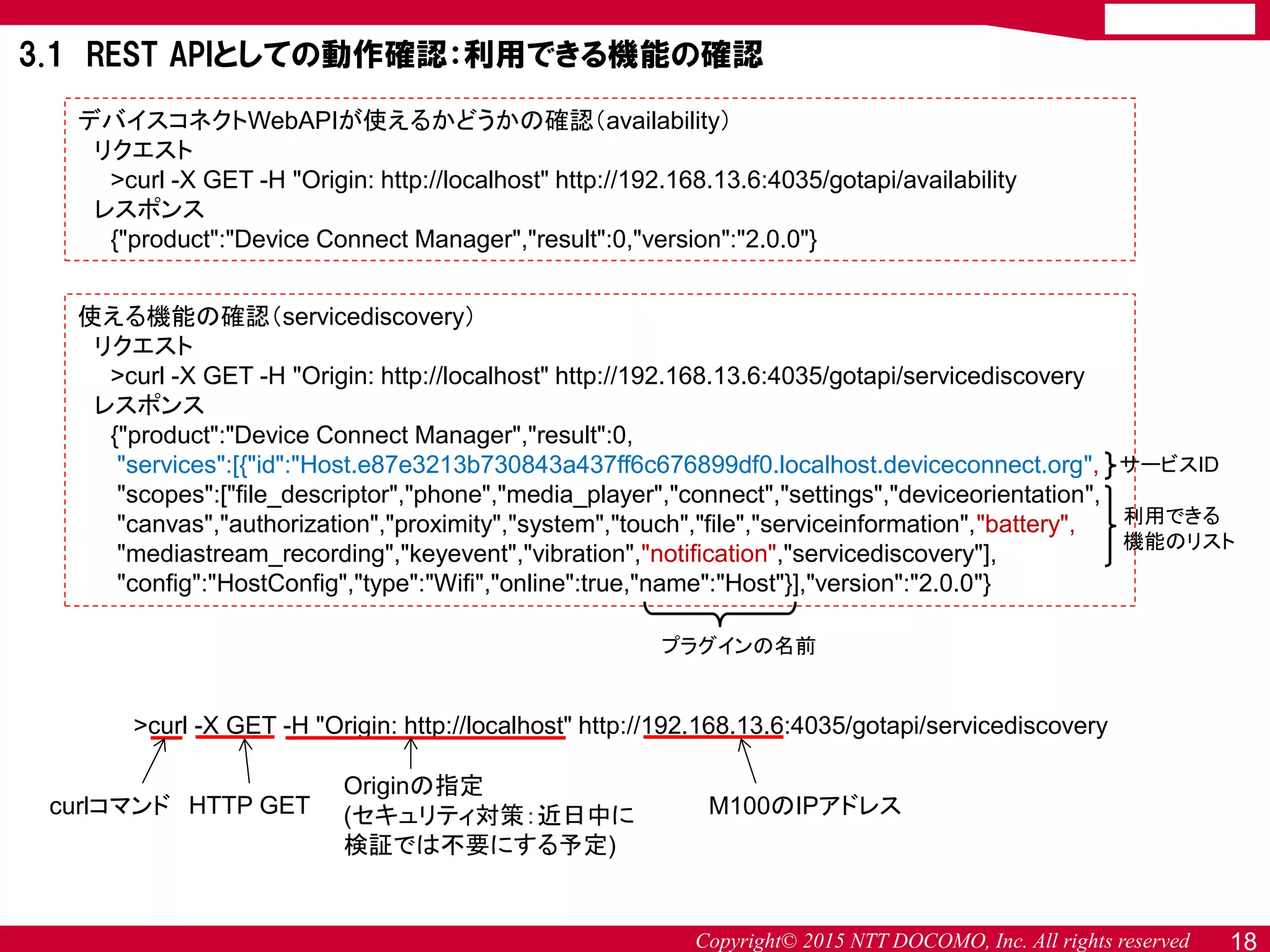1270x952 pixels.
Task: Click the 'レスポンス' label in the availability box
Action: (x=149, y=209)
